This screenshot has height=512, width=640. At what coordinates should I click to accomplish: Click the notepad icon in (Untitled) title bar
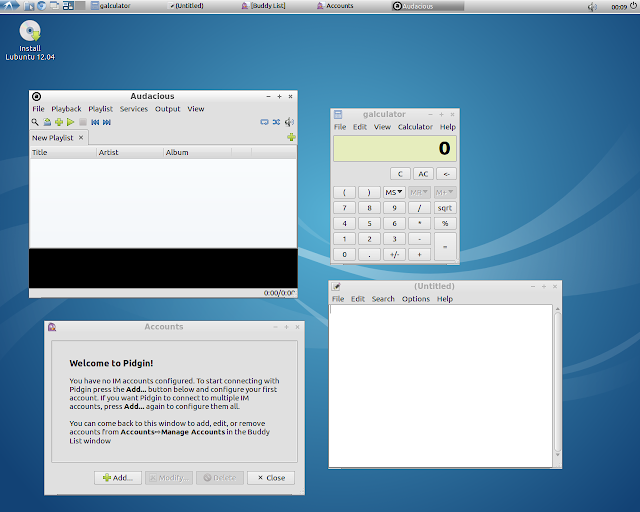[336, 286]
